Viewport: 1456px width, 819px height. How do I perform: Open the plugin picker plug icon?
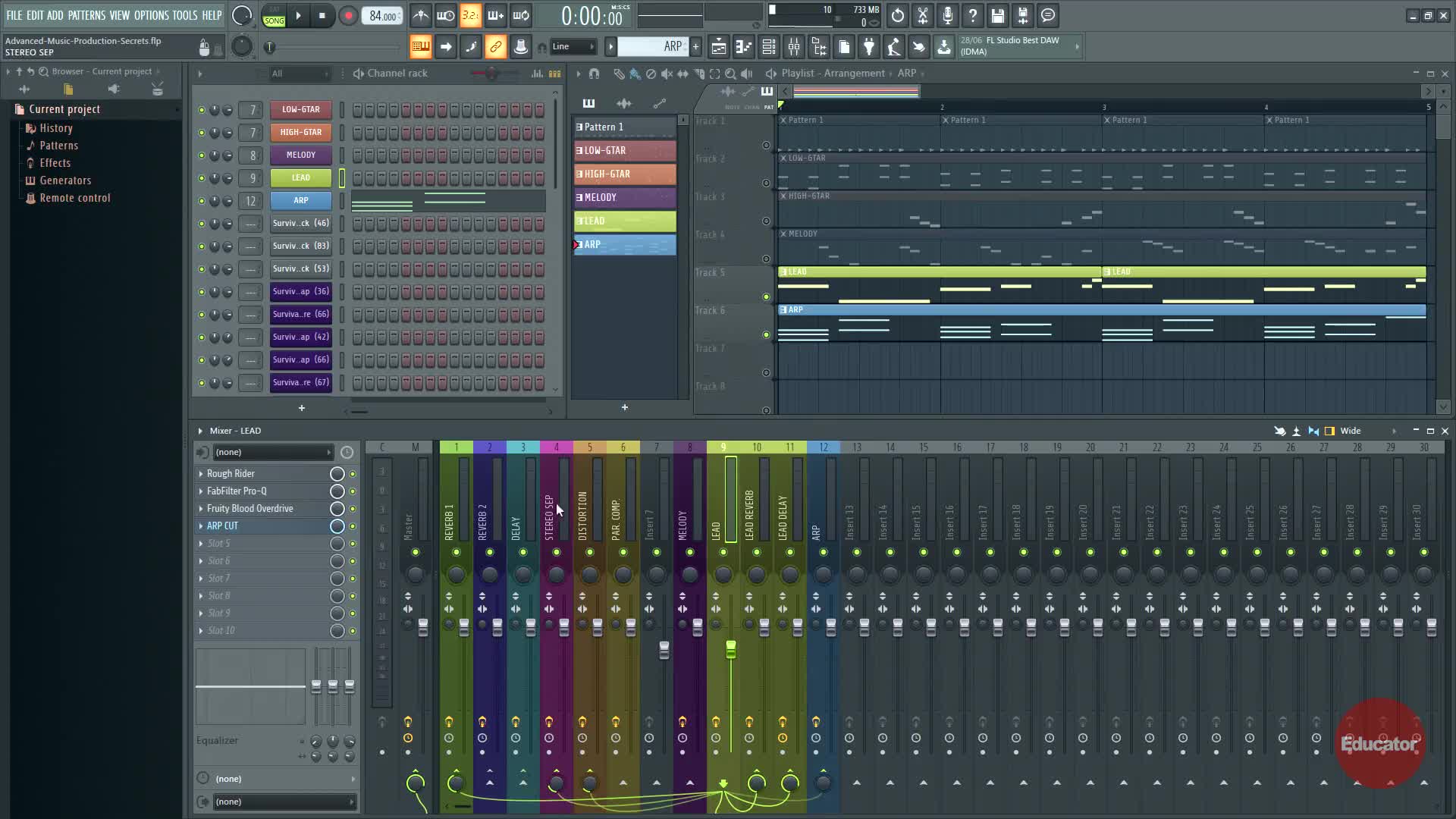pyautogui.click(x=869, y=47)
